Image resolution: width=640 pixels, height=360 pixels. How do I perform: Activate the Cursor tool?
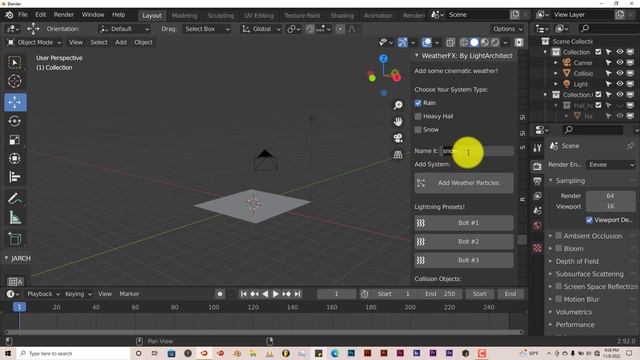click(x=15, y=81)
